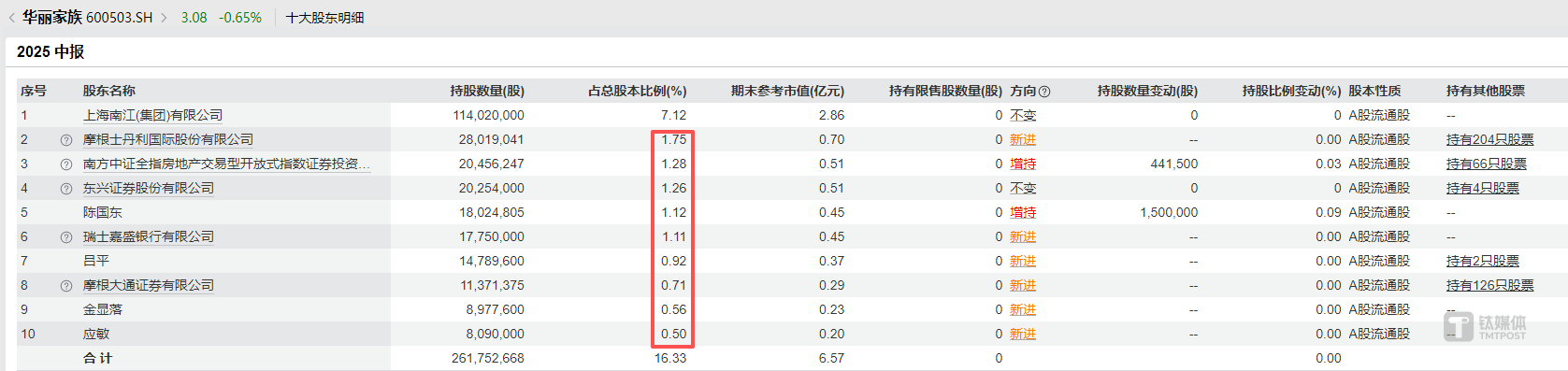Select the total 261,752,668 cell
Image resolution: width=1568 pixels, height=371 pixels.
pyautogui.click(x=488, y=358)
